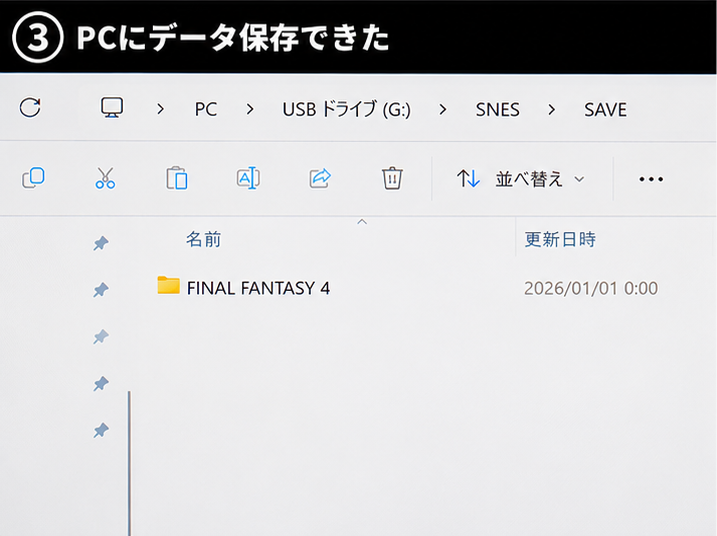Click the Share icon
The height and width of the screenshot is (536, 717).
(320, 178)
